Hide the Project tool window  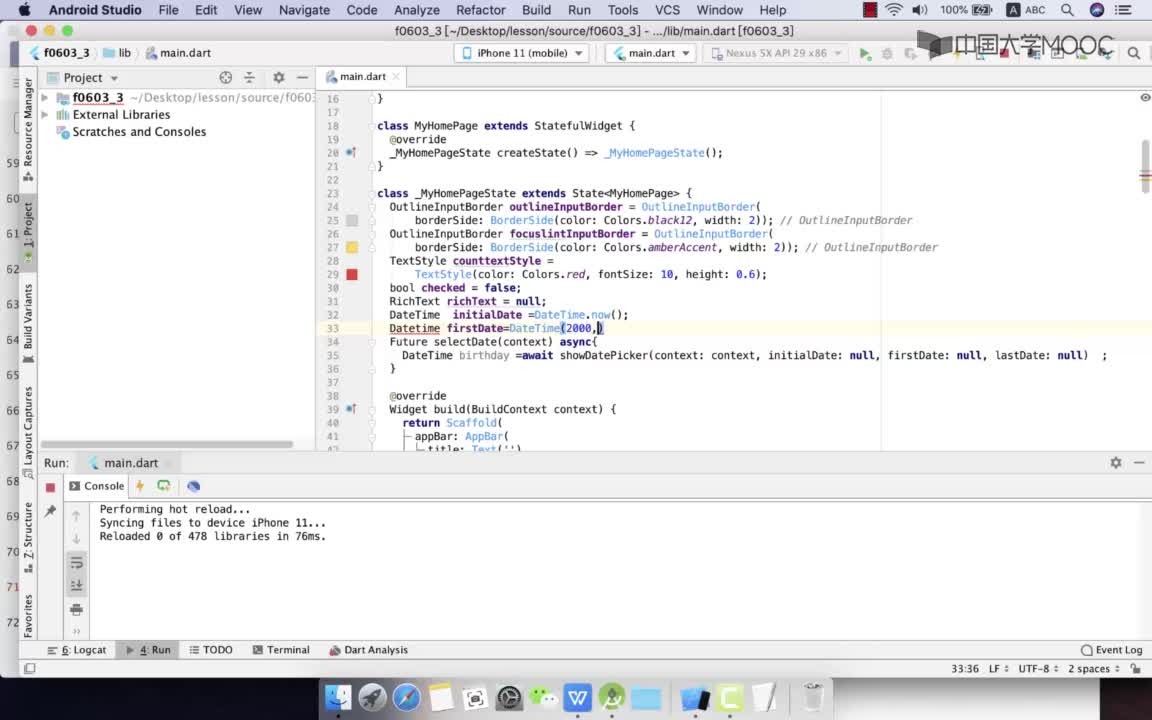click(x=302, y=77)
